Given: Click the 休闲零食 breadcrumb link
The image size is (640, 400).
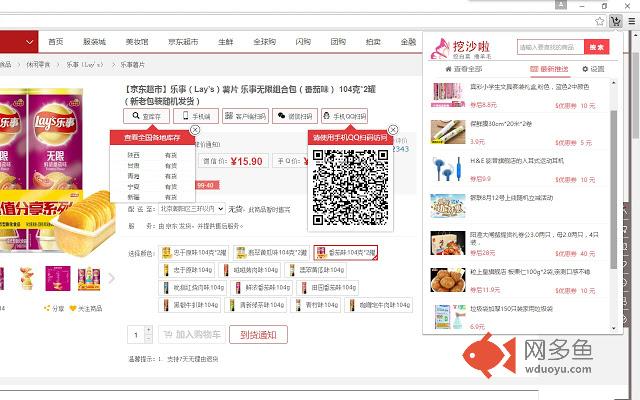Looking at the screenshot, I should coord(38,65).
